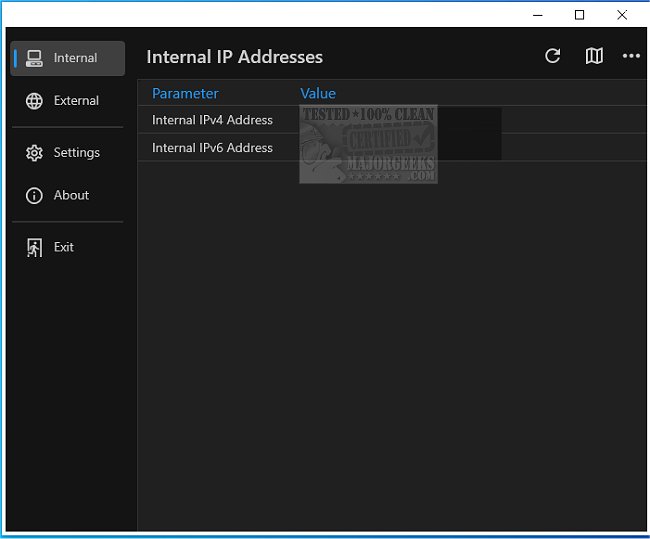Close the application window
This screenshot has height=539, width=650.
point(622,15)
